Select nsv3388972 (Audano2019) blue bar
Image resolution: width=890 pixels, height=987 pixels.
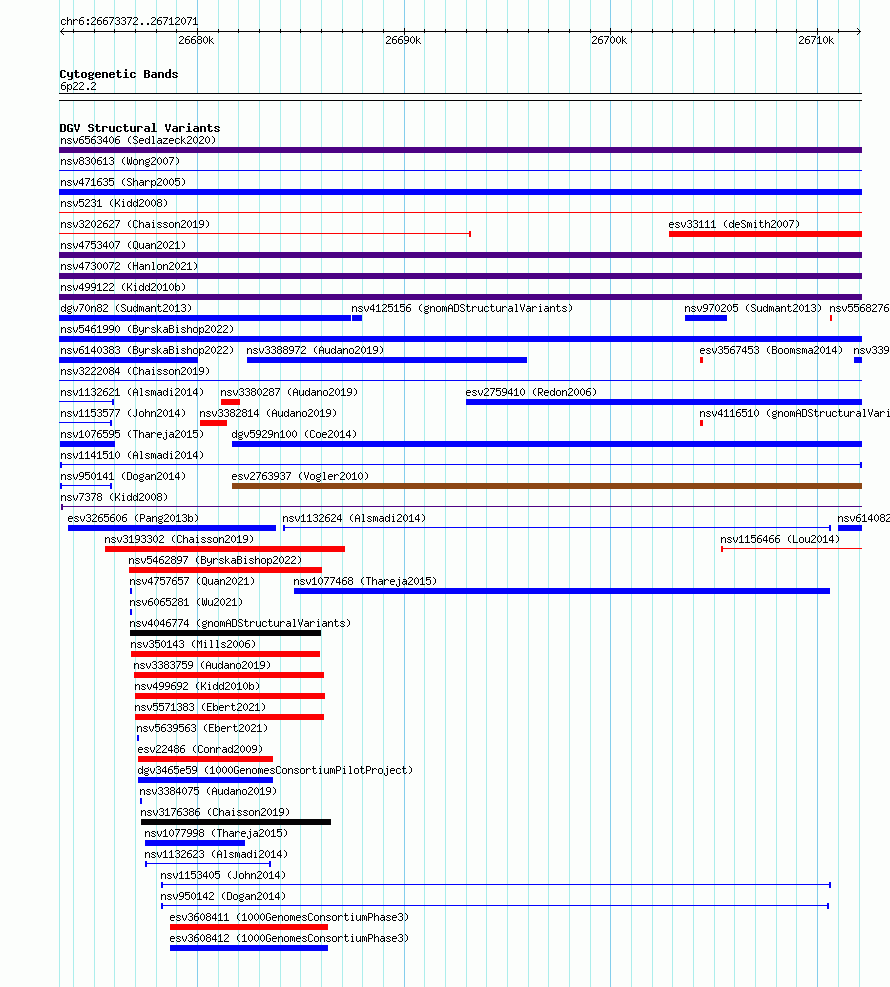(386, 360)
